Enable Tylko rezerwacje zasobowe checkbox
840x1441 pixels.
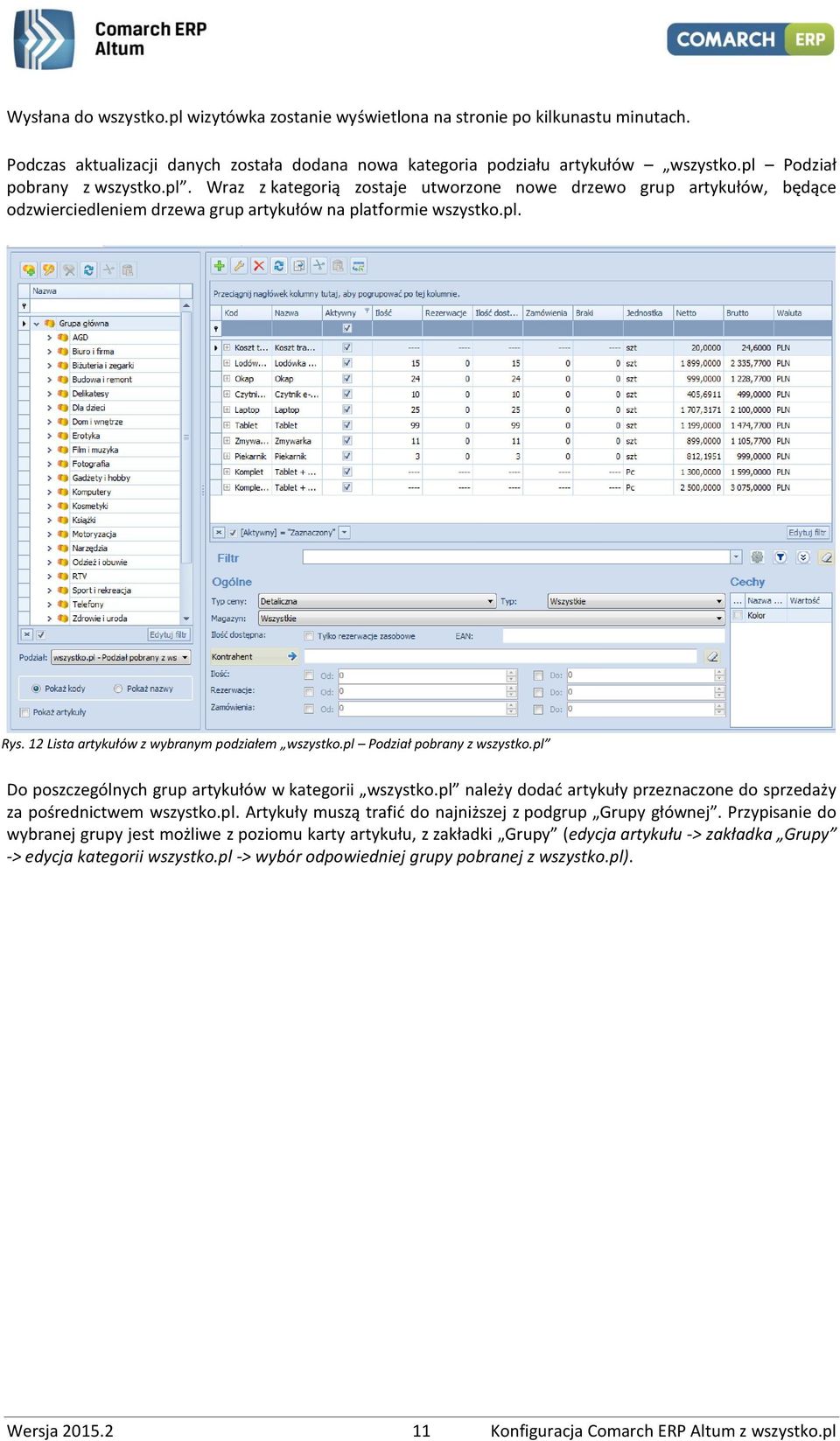(x=309, y=636)
